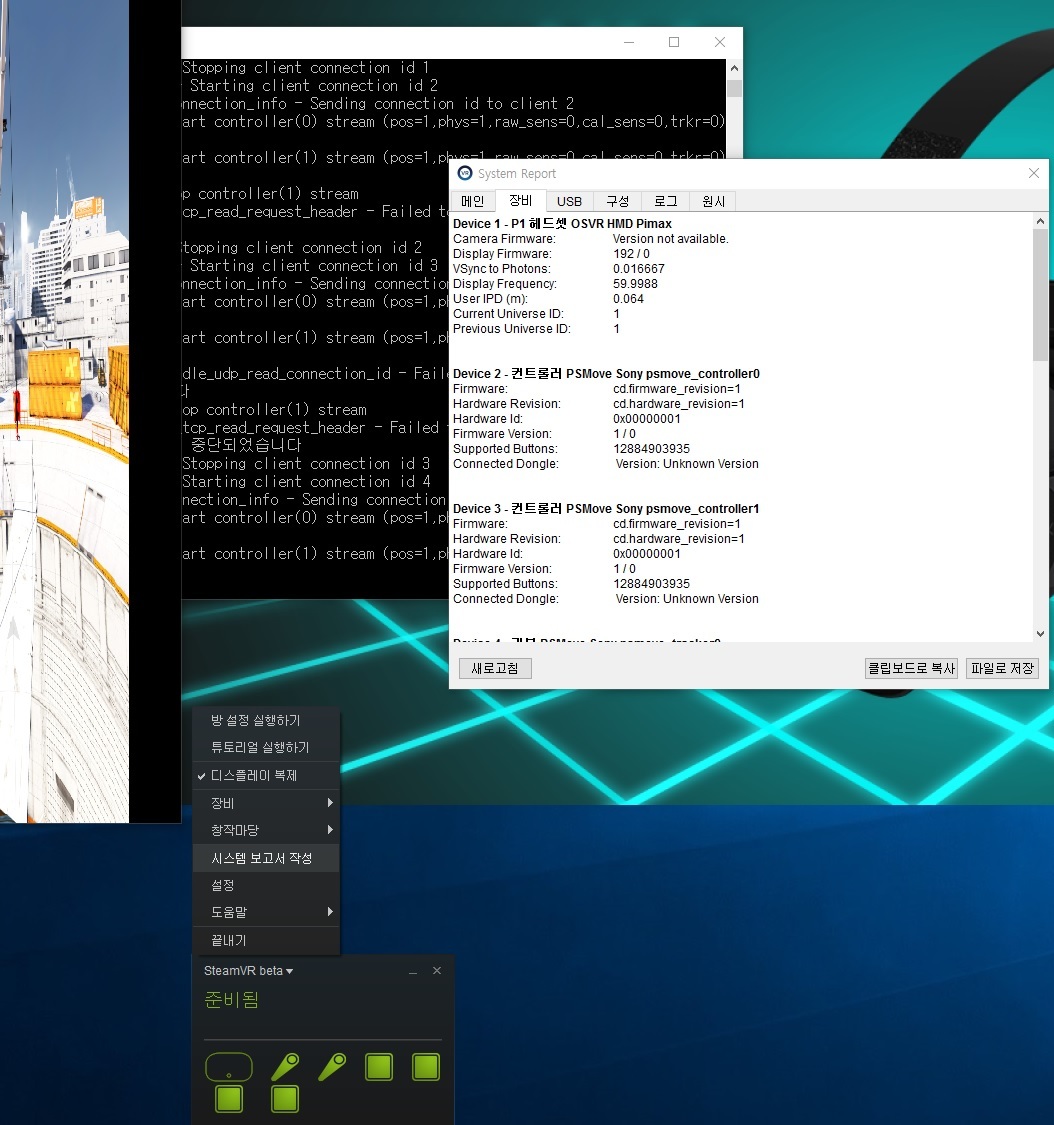
Task: Click 'Device 1 - P1 헤드셋 OSVR HMD Pimax' heading
Action: (563, 224)
